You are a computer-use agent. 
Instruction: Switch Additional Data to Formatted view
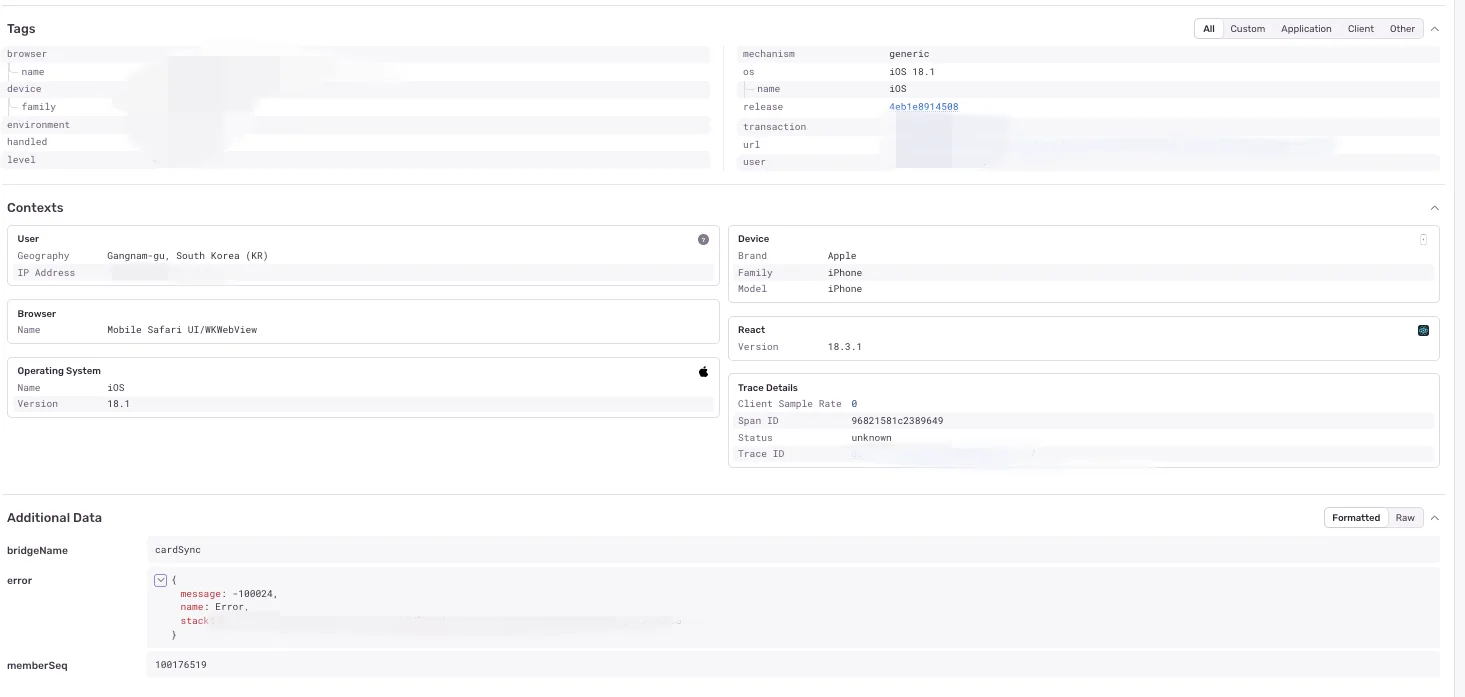(1356, 518)
